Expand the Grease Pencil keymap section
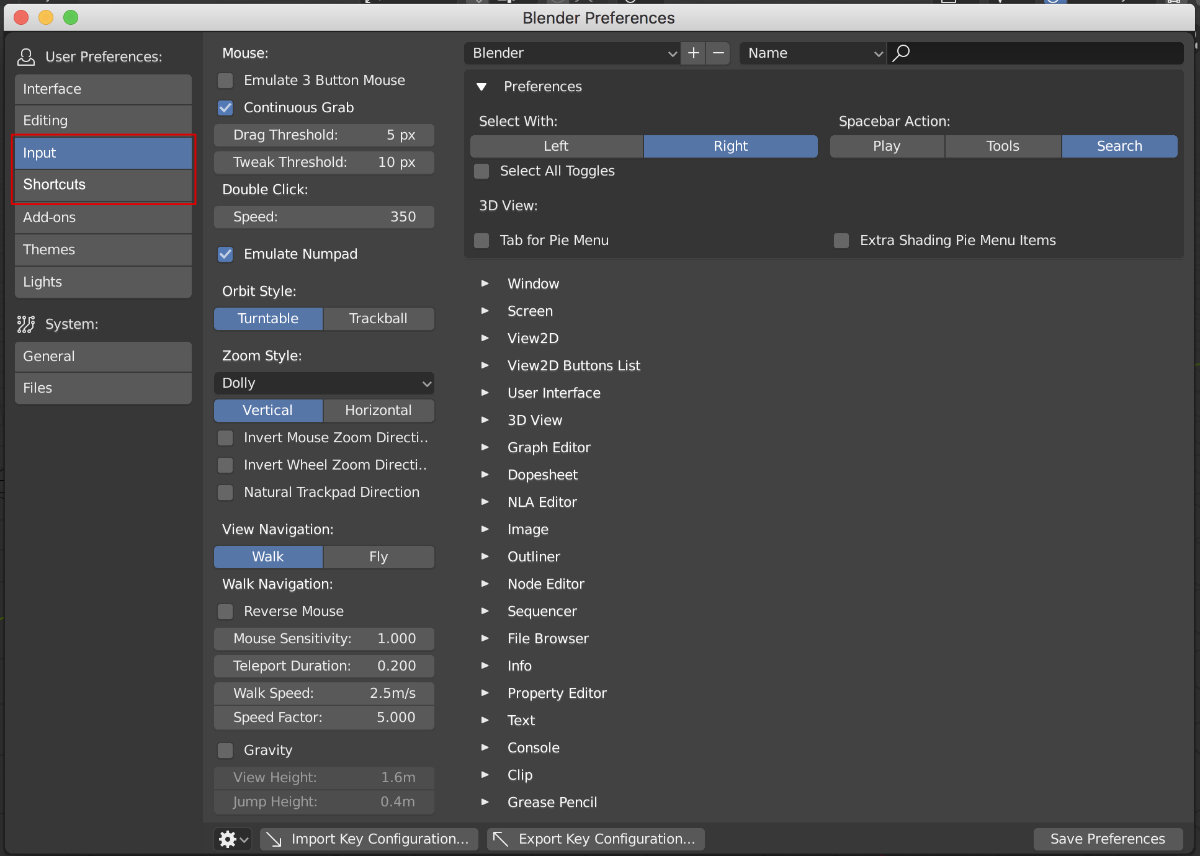Image resolution: width=1200 pixels, height=856 pixels. click(485, 802)
